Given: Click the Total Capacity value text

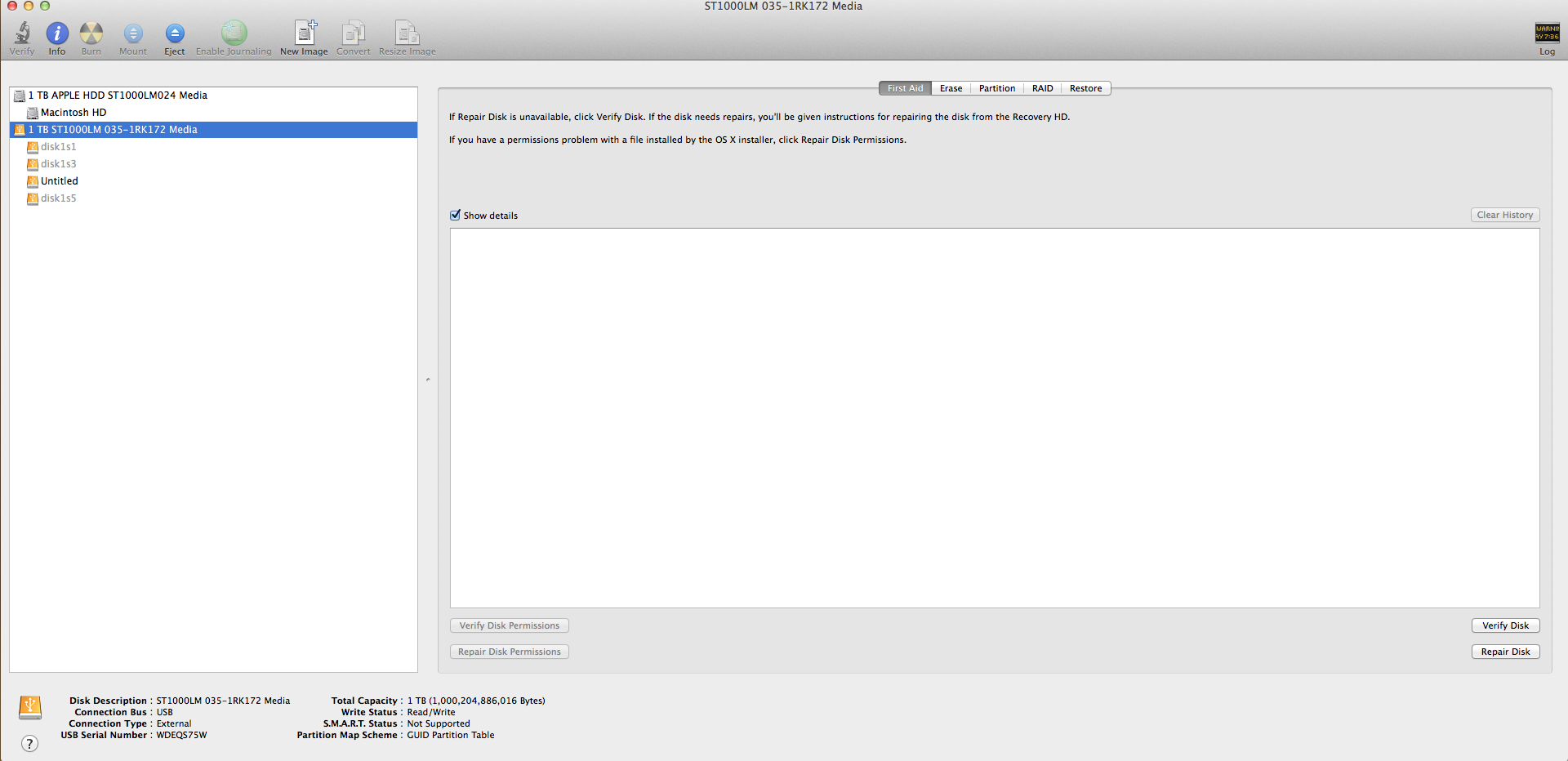Looking at the screenshot, I should [476, 701].
